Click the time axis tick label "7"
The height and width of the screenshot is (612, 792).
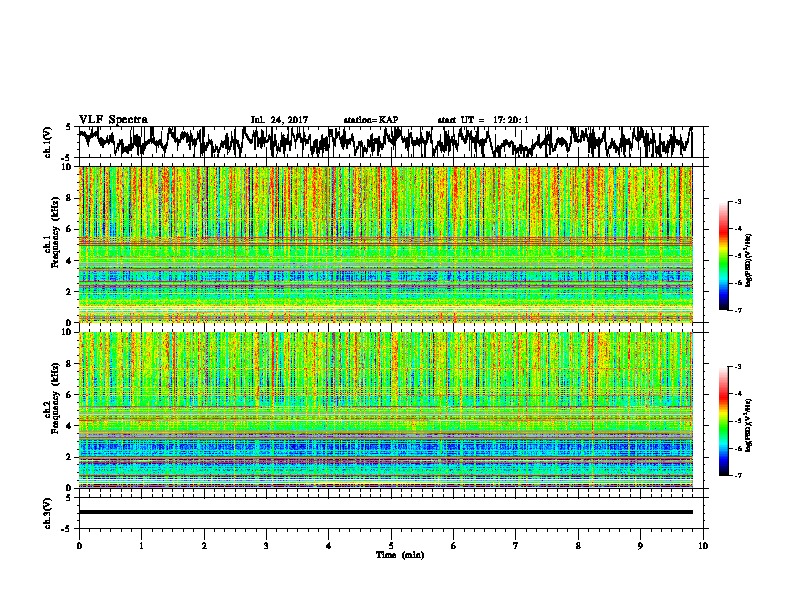[516, 546]
